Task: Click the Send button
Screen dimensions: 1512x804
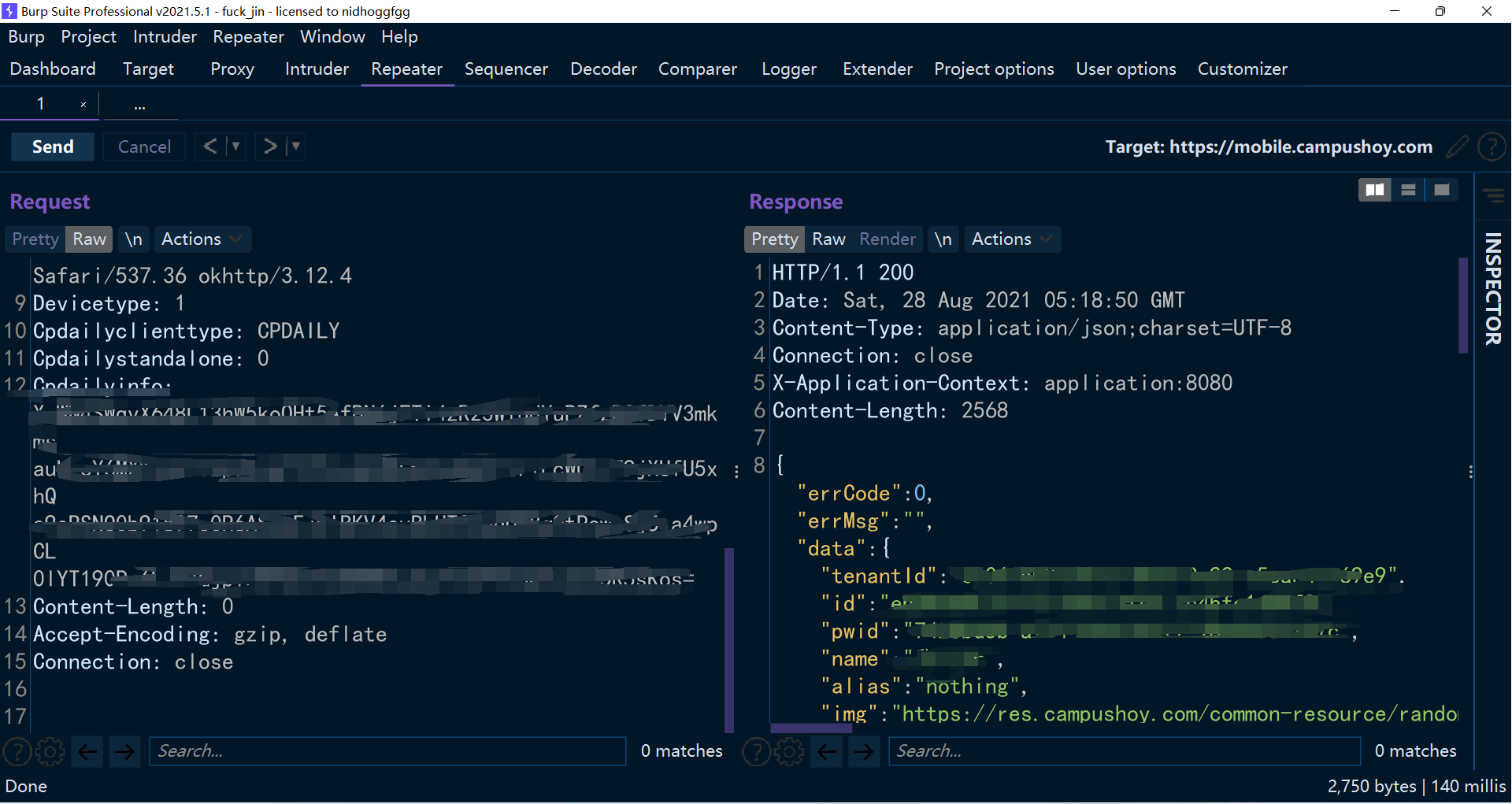Action: (x=53, y=146)
